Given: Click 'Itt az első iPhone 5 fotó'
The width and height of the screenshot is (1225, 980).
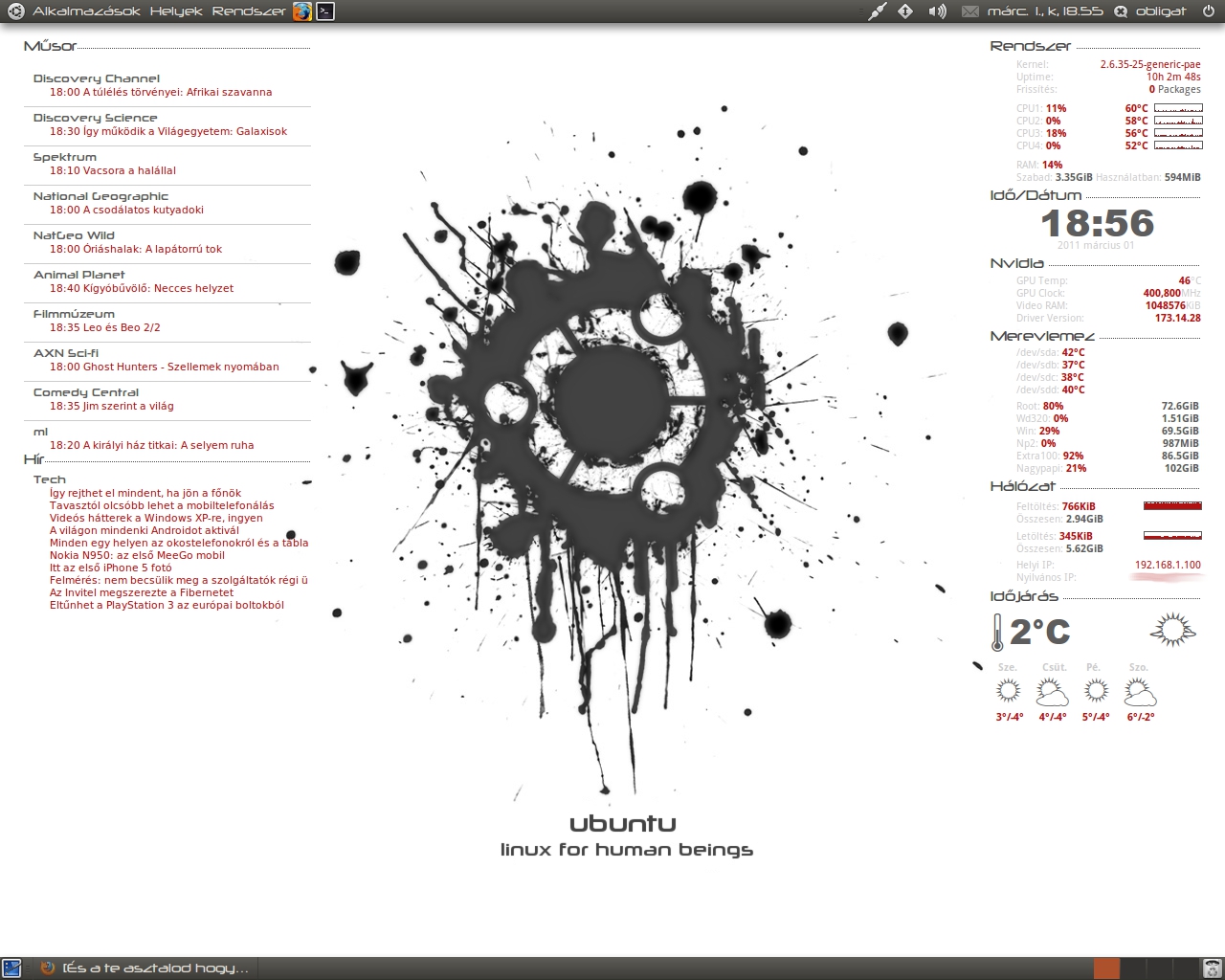Looking at the screenshot, I should click(x=111, y=568).
